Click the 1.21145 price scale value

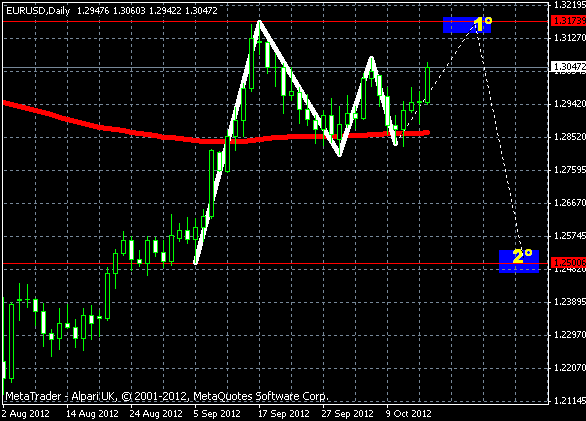point(570,401)
